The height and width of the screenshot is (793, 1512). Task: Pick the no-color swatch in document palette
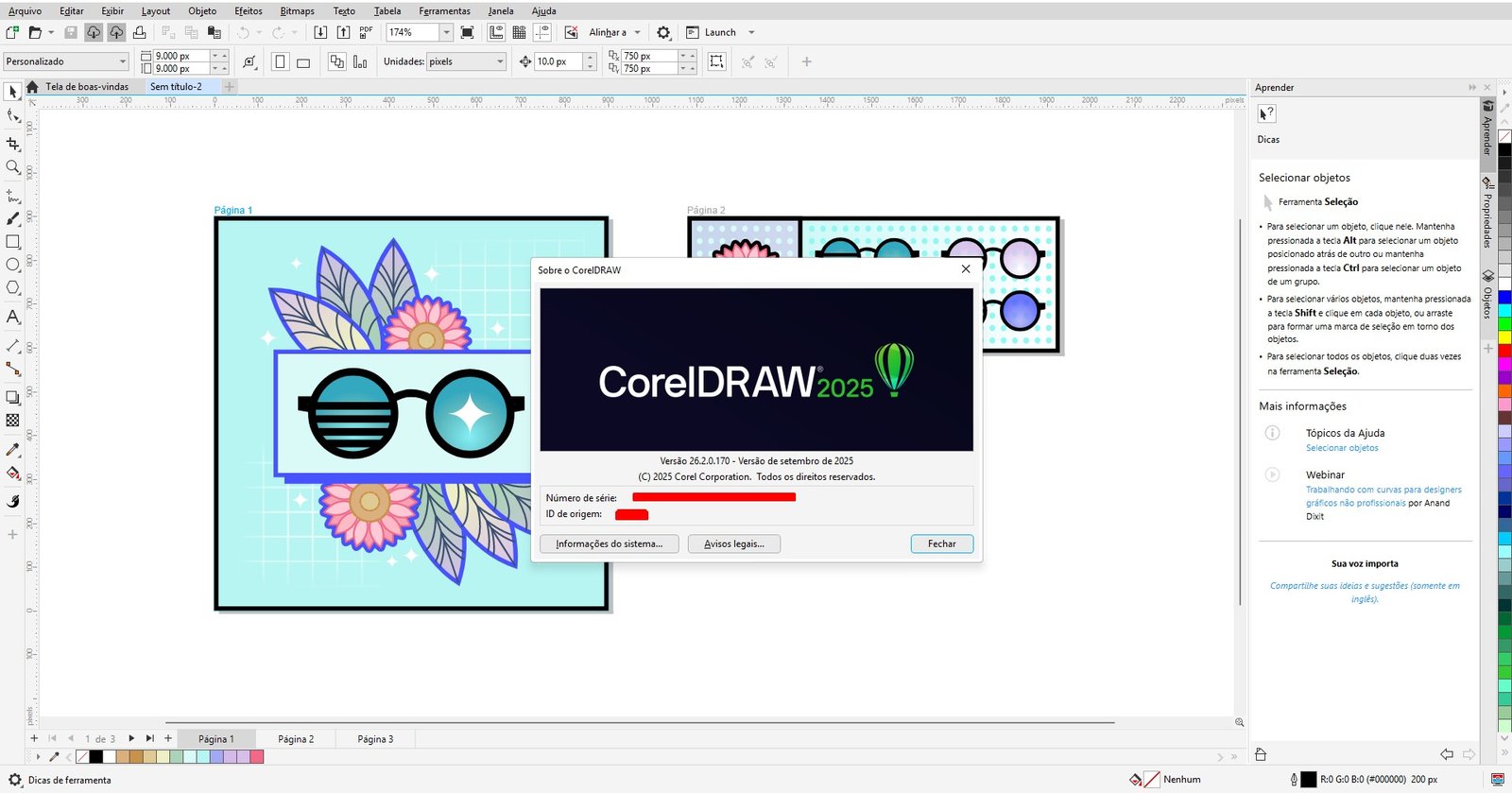(x=82, y=756)
